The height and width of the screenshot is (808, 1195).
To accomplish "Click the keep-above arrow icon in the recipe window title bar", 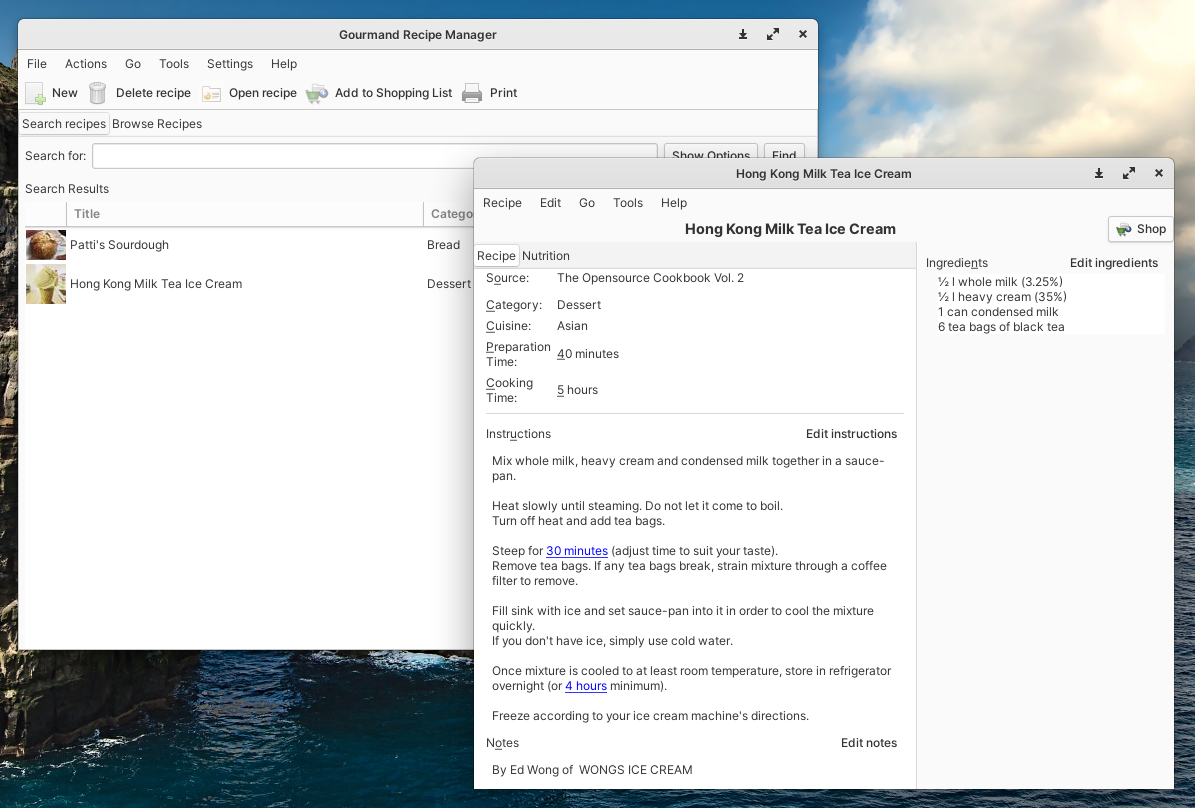I will 1099,173.
